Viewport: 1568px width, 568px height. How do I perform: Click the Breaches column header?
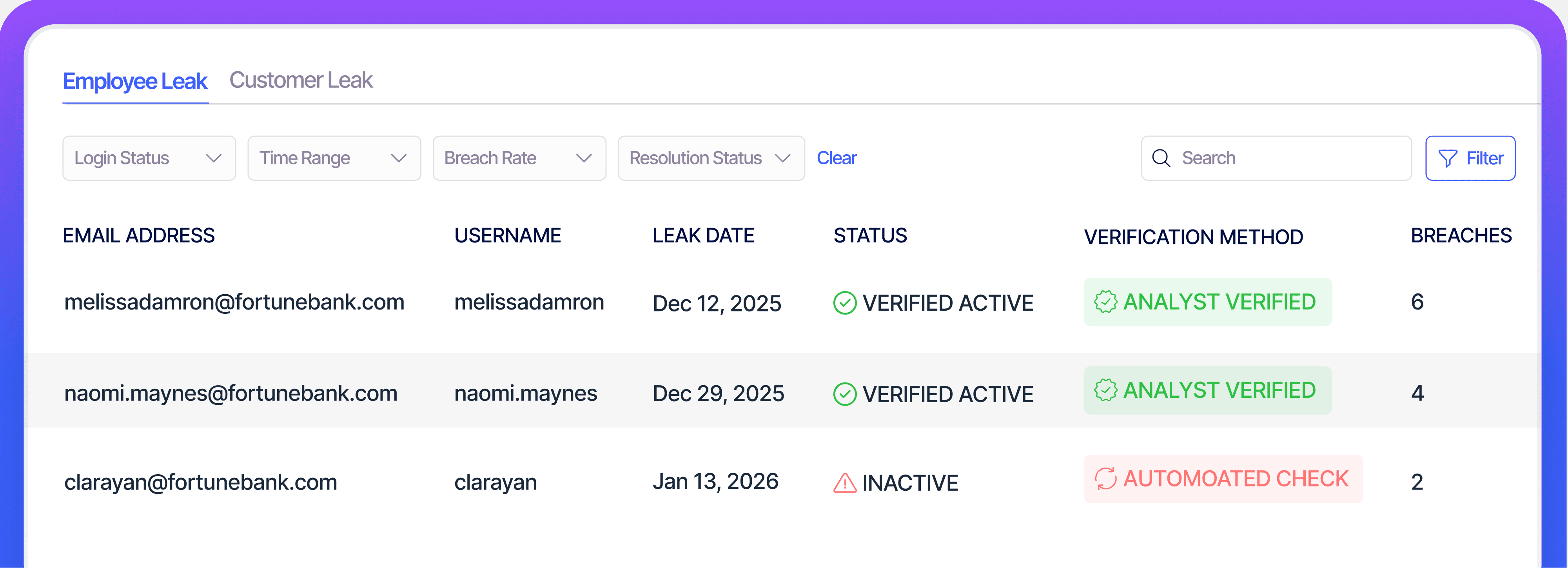pos(1460,236)
